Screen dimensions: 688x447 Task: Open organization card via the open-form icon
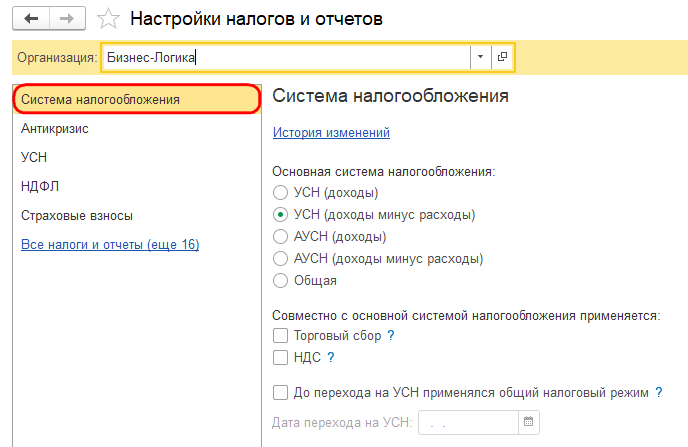[502, 57]
